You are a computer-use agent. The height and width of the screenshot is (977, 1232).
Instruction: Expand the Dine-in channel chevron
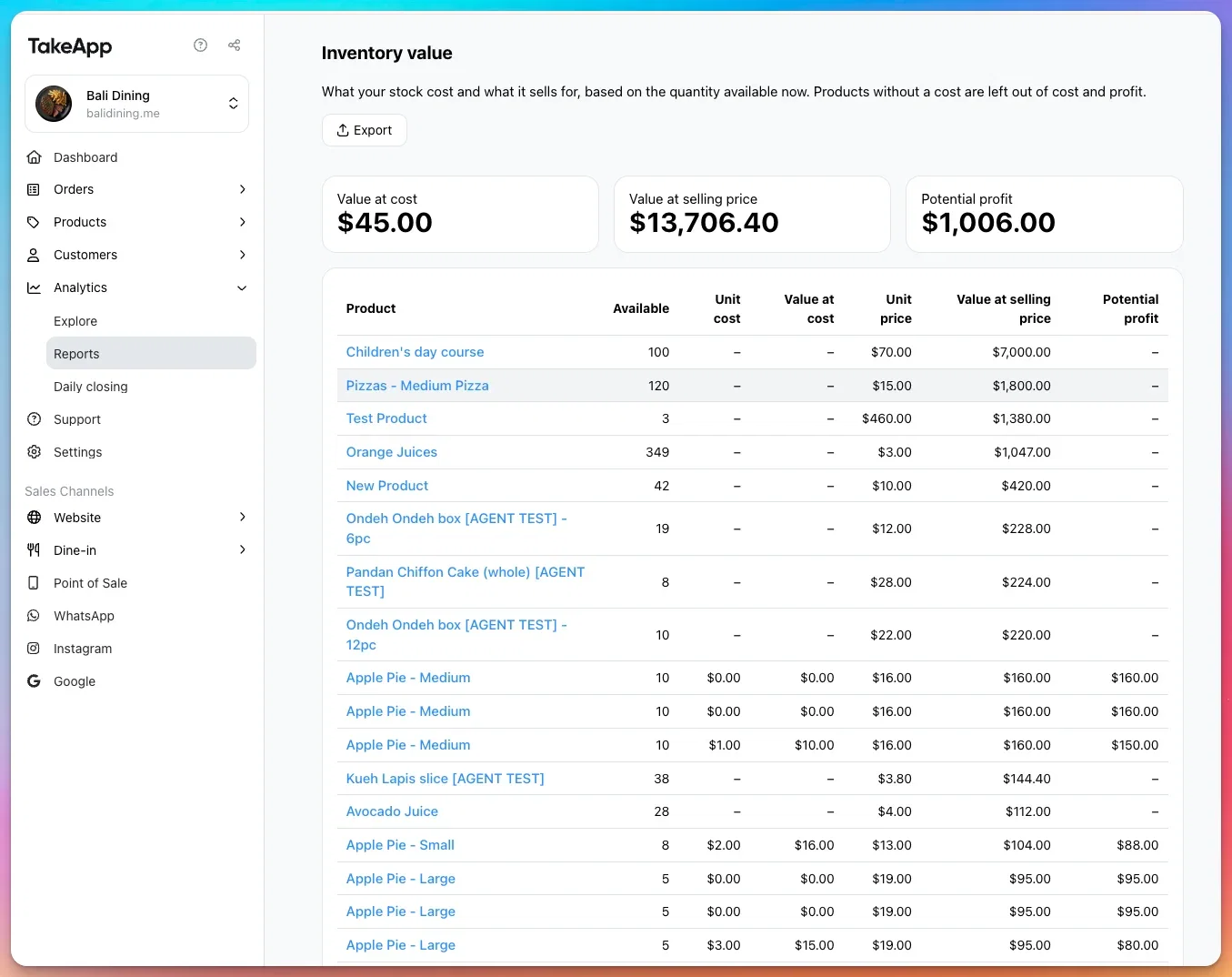tap(243, 549)
